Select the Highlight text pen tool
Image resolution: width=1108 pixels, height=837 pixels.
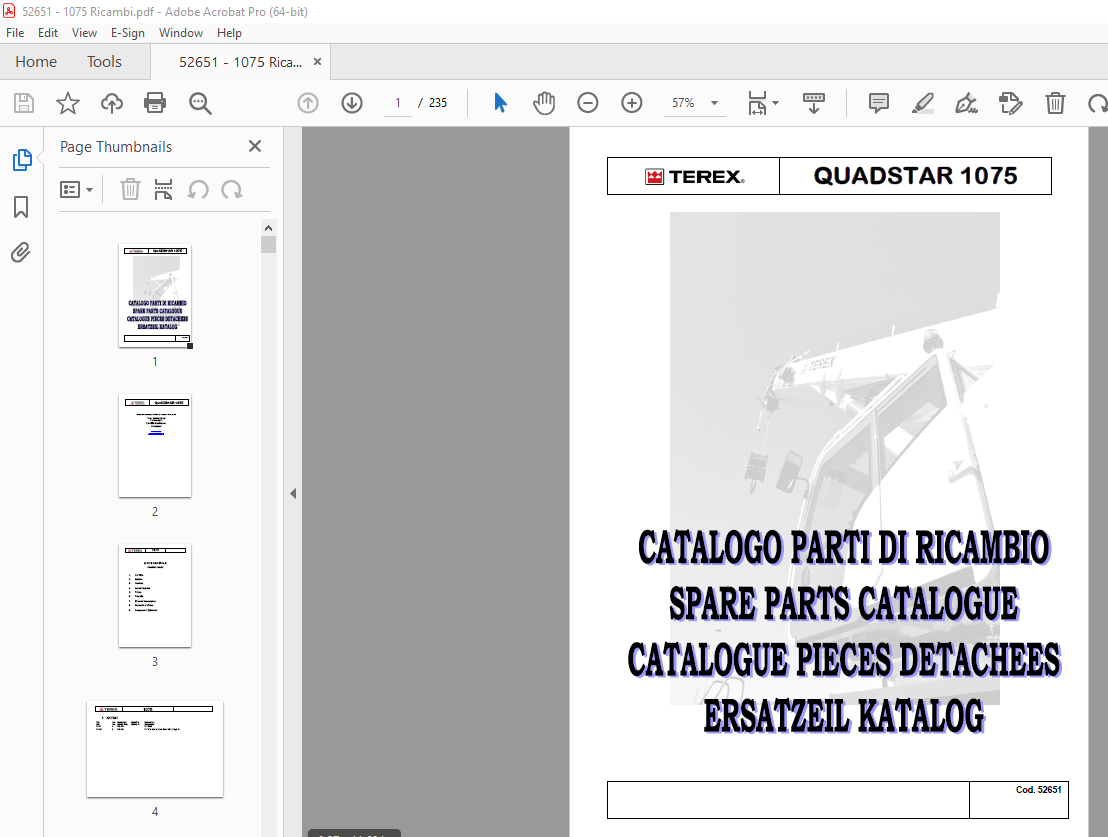coord(923,103)
